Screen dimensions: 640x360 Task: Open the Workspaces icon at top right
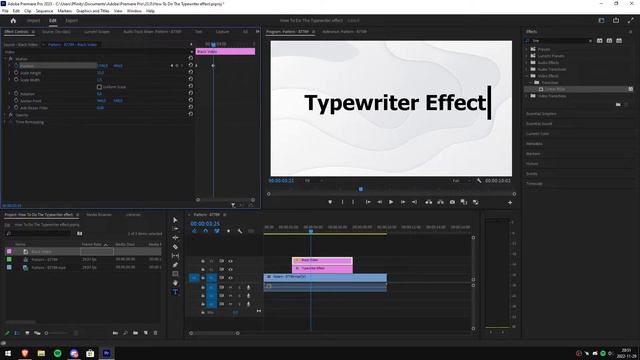(x=601, y=20)
